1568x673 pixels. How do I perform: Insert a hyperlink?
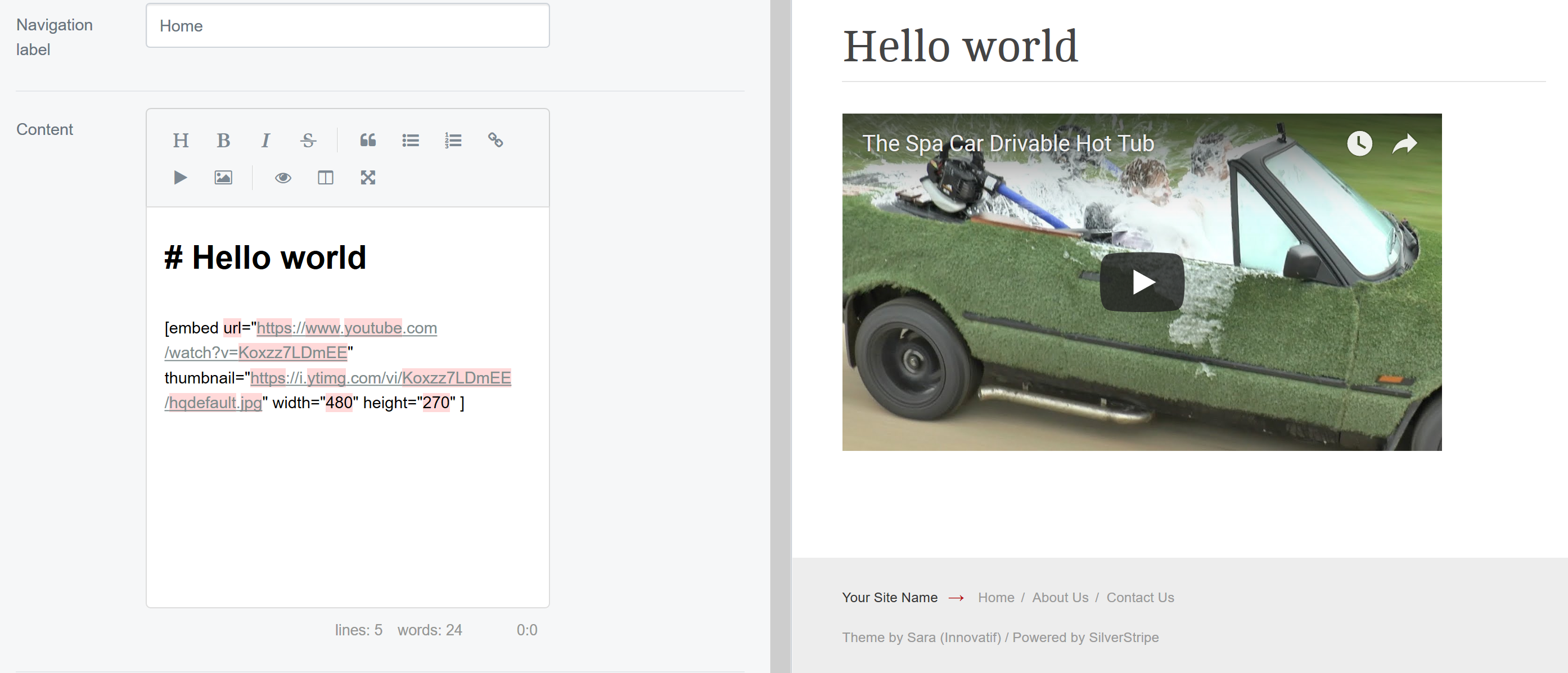click(495, 141)
